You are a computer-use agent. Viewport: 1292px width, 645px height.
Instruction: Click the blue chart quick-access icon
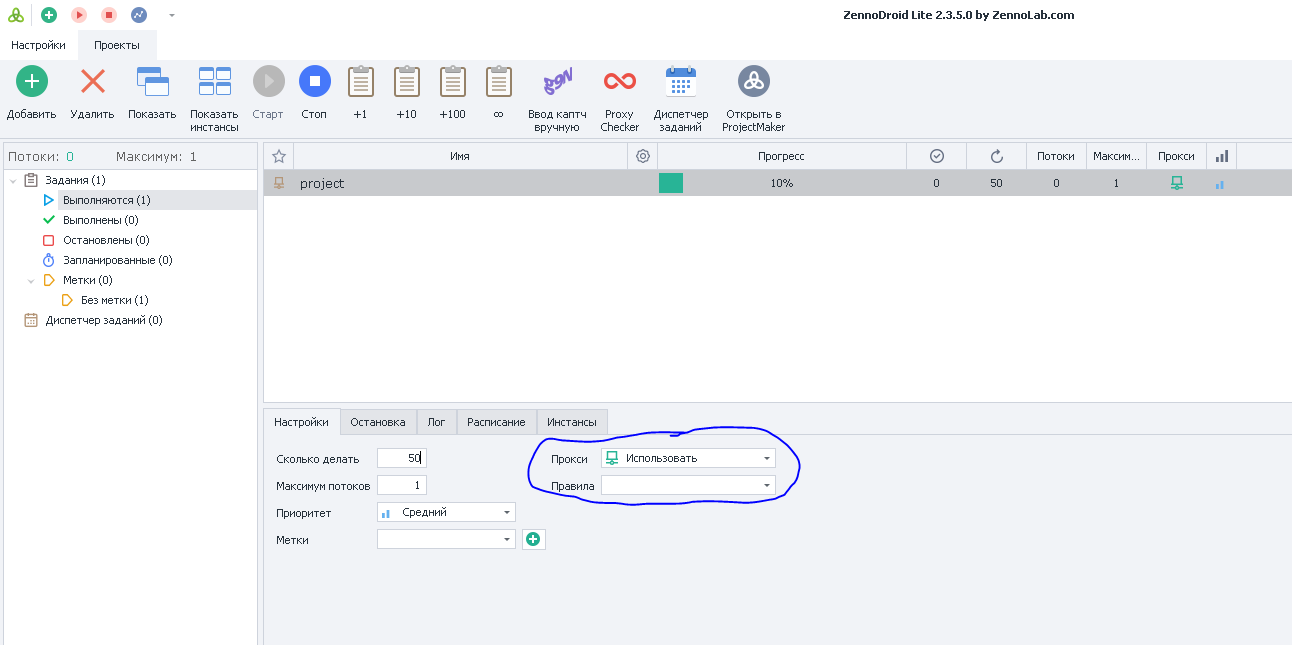(139, 15)
